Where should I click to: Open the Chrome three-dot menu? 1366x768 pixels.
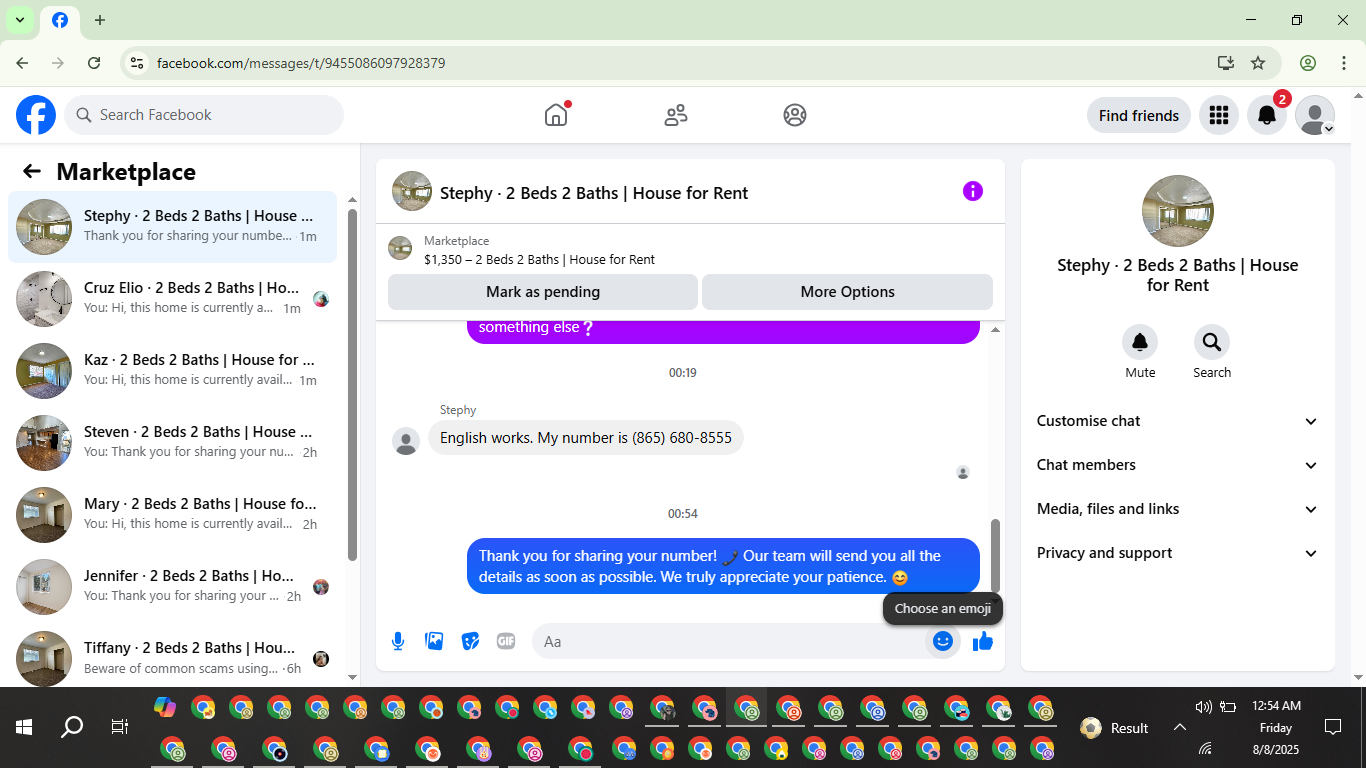point(1344,63)
